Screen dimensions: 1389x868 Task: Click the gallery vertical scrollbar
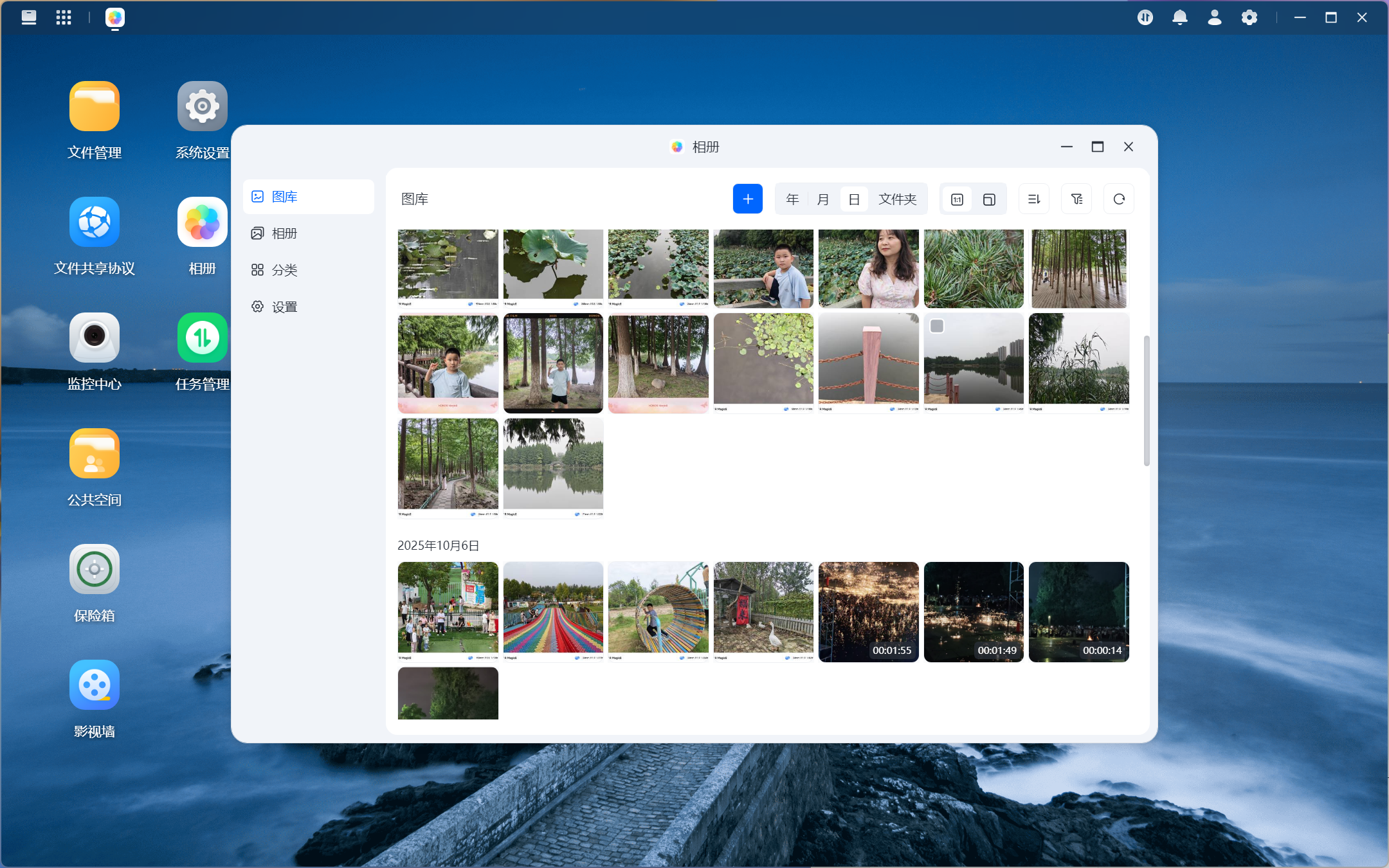(1146, 400)
